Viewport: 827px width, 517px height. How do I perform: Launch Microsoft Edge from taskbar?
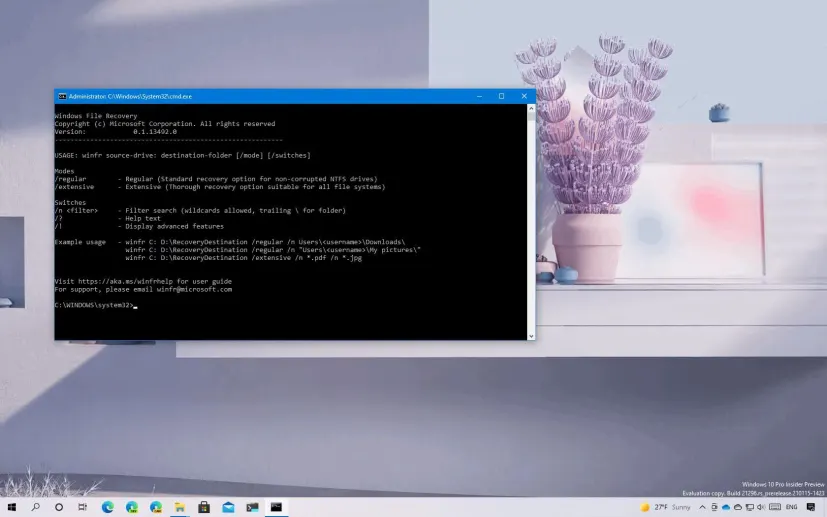coord(108,507)
